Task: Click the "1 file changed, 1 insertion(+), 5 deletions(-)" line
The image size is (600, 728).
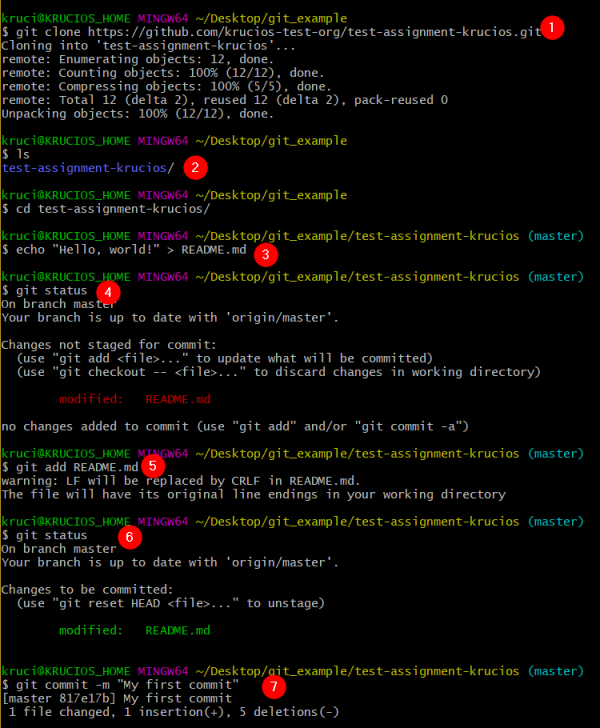Action: click(x=174, y=712)
